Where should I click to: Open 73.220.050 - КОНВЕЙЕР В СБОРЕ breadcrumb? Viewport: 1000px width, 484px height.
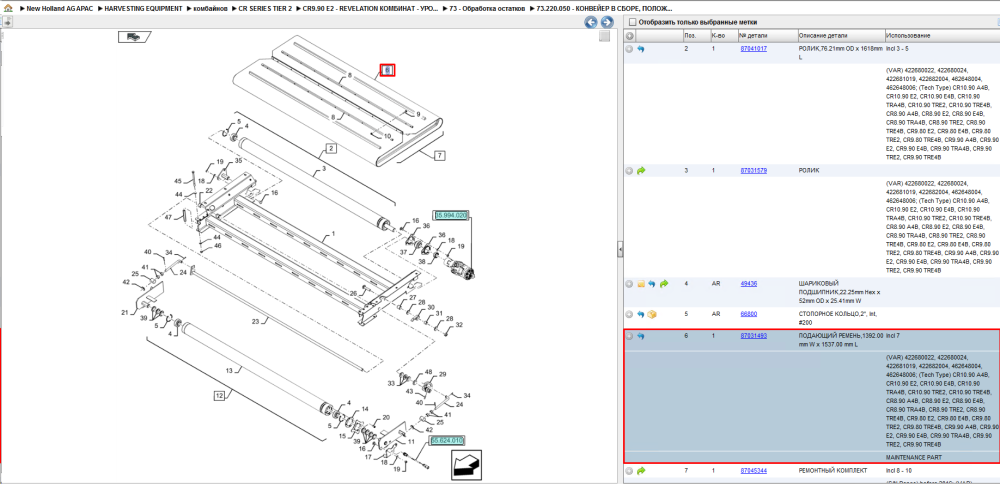604,9
